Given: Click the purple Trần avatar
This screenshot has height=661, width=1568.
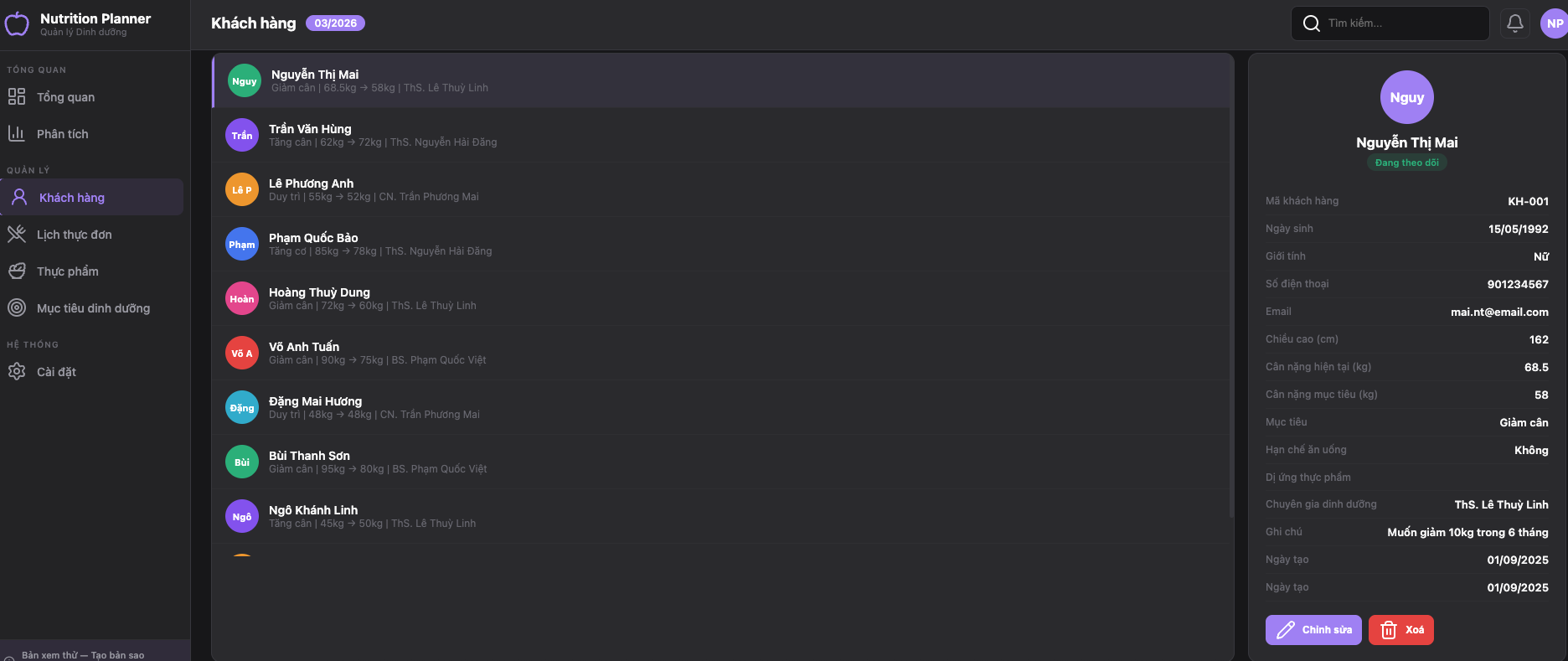Looking at the screenshot, I should [x=242, y=135].
